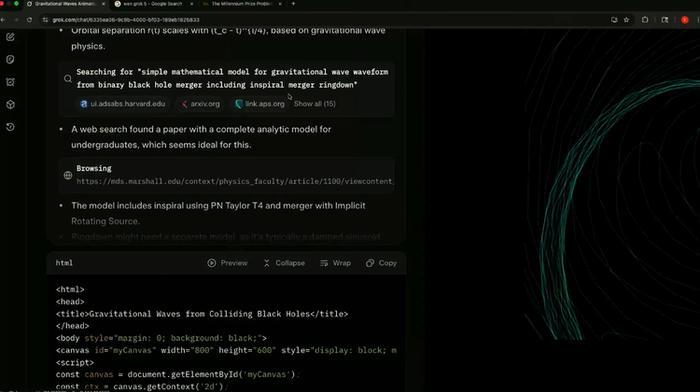The image size is (700, 392).
Task: Open new chat from sidebar pencil icon
Action: click(x=10, y=37)
